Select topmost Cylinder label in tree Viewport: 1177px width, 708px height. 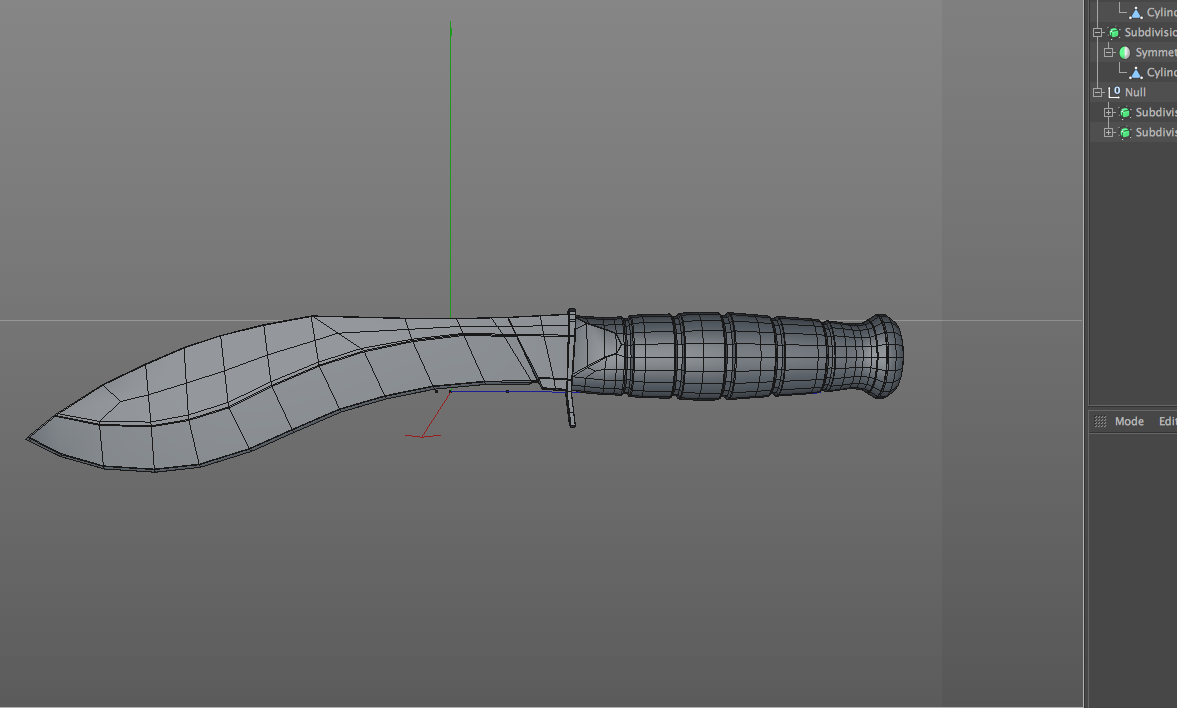[1162, 13]
